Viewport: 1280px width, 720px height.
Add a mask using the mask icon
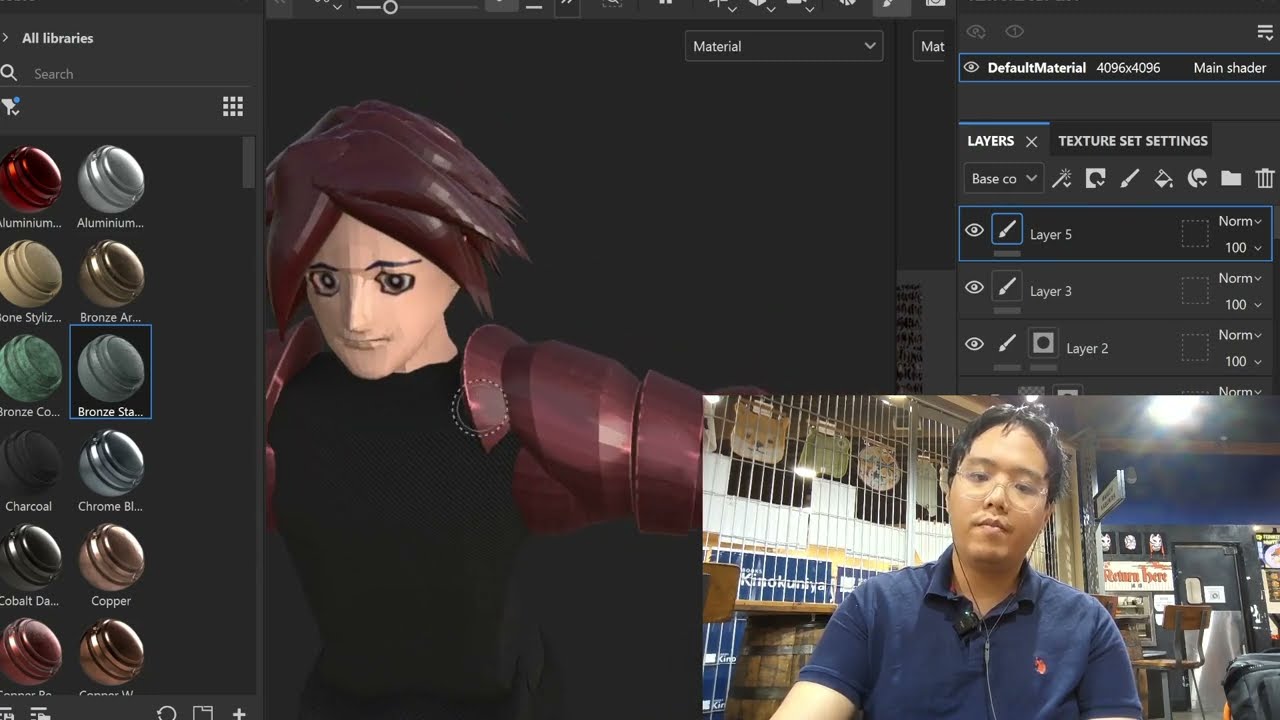[1096, 179]
